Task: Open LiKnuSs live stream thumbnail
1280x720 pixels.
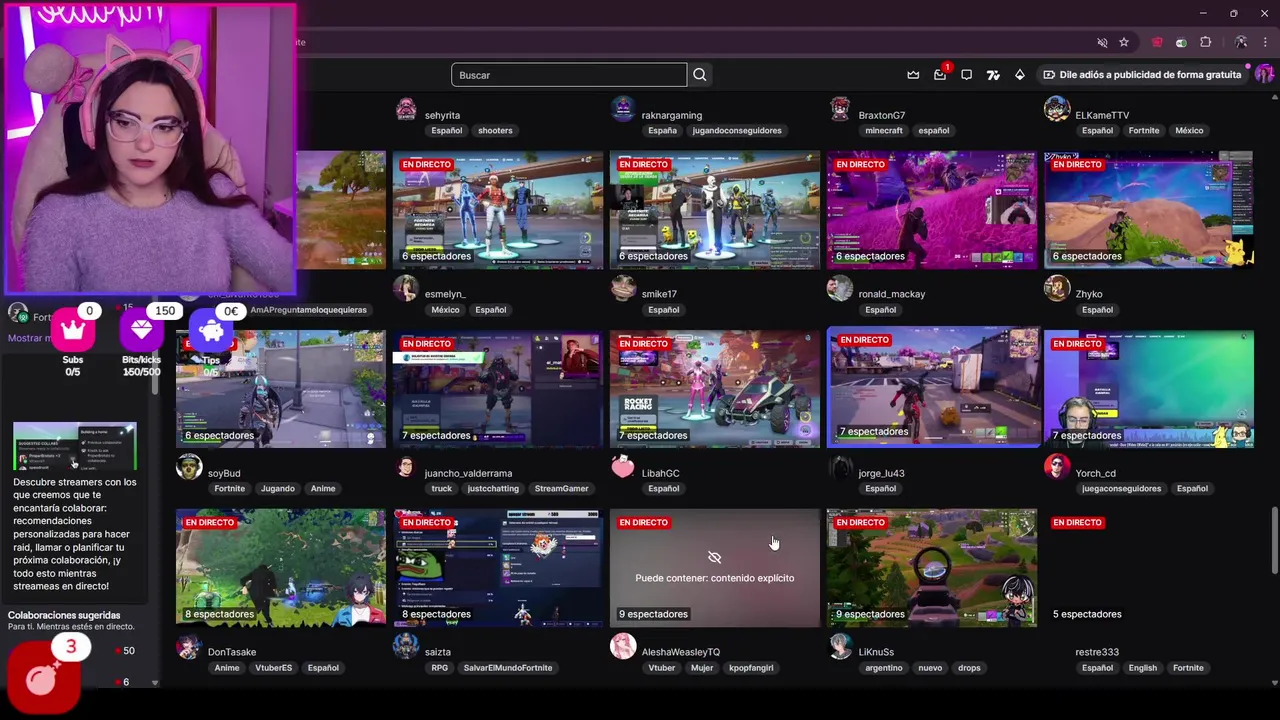Action: coord(932,568)
